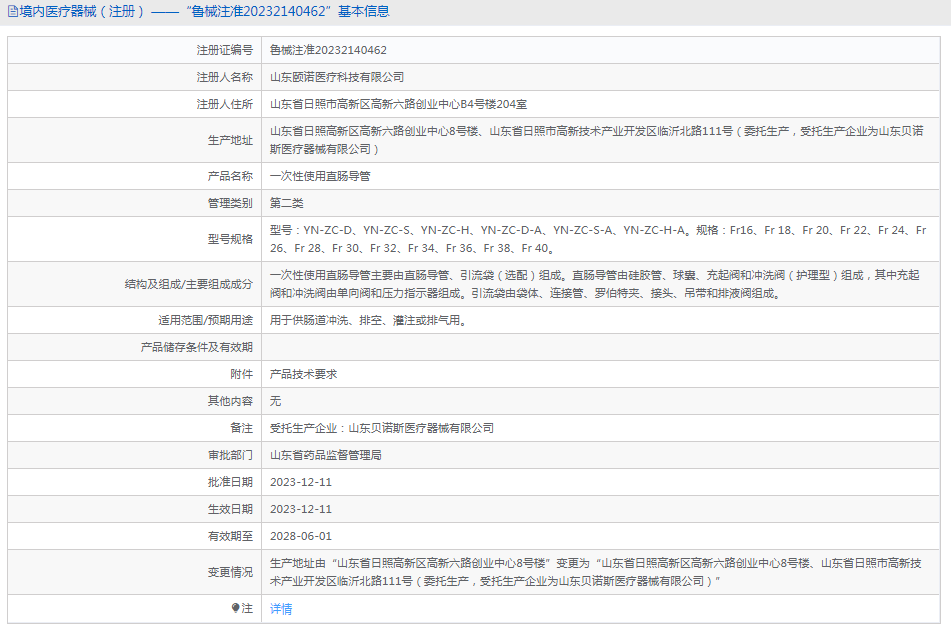The image size is (951, 631).
Task: Click the 审批部门 label
Action: (230, 455)
